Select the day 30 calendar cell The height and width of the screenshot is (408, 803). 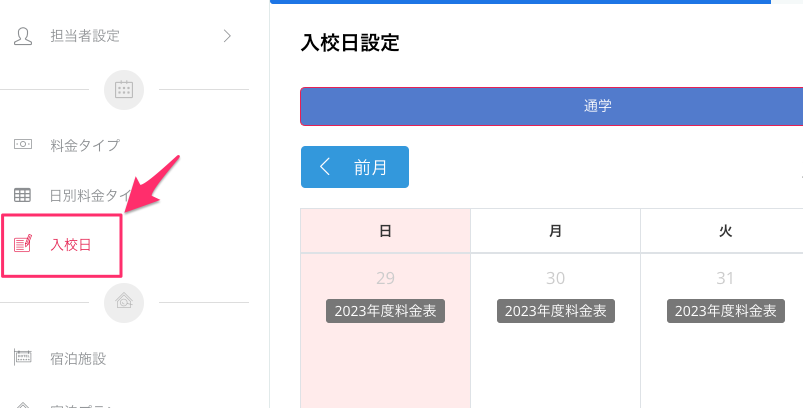click(555, 360)
